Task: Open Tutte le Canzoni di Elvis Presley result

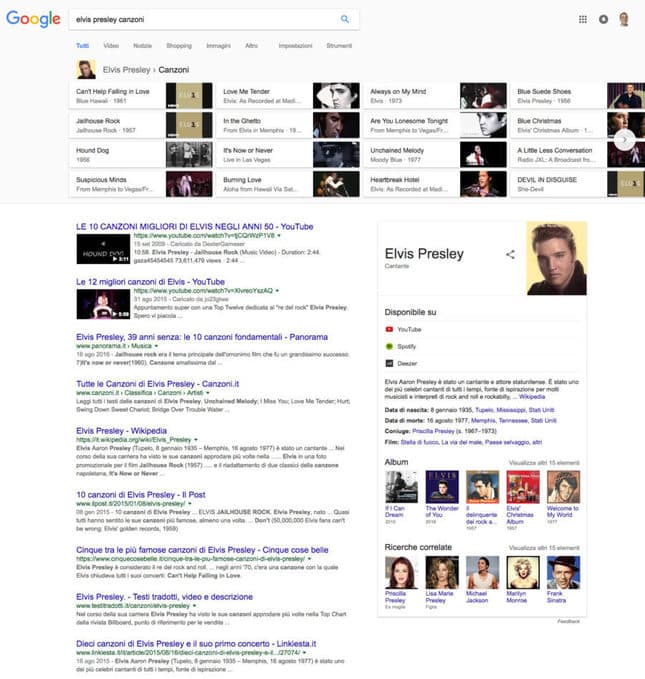Action: [158, 384]
